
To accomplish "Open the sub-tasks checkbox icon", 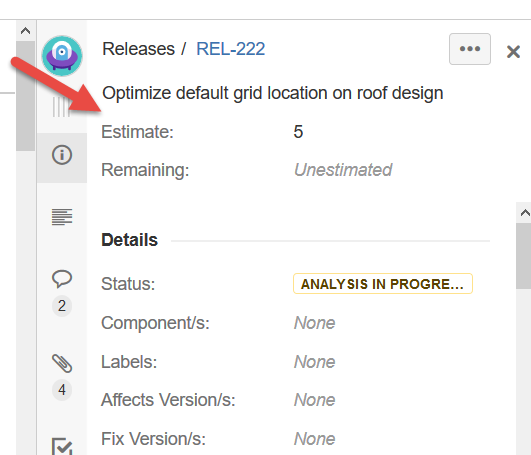I will [x=62, y=446].
